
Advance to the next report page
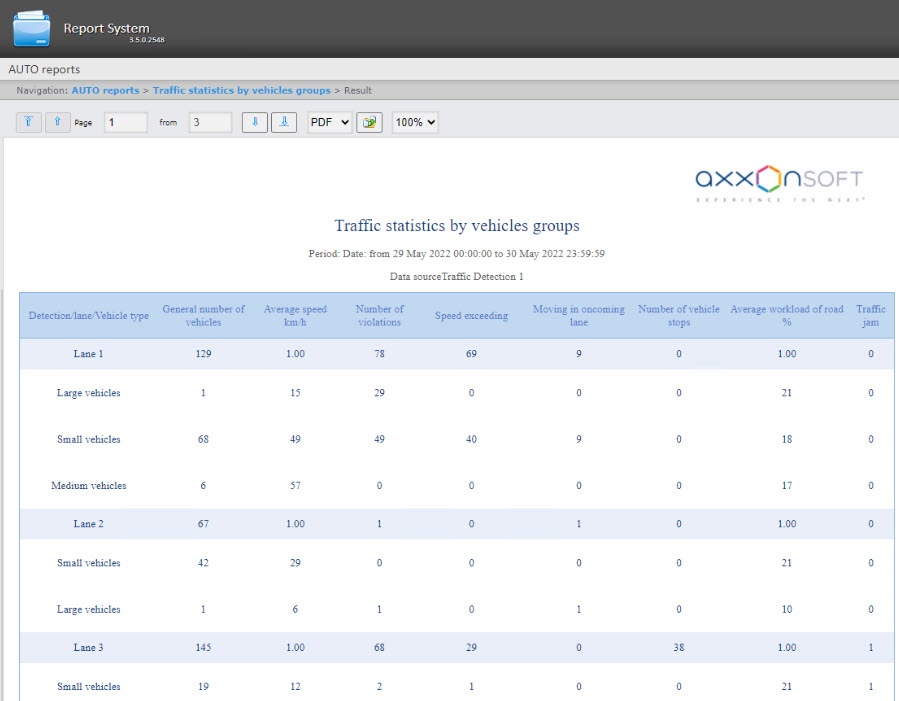coord(255,122)
